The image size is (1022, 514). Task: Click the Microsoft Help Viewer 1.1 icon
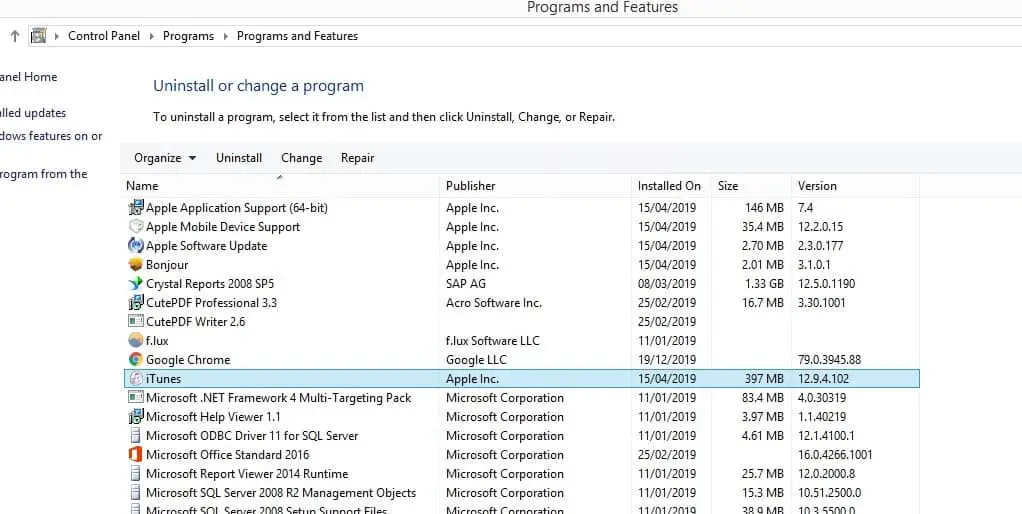(x=136, y=416)
